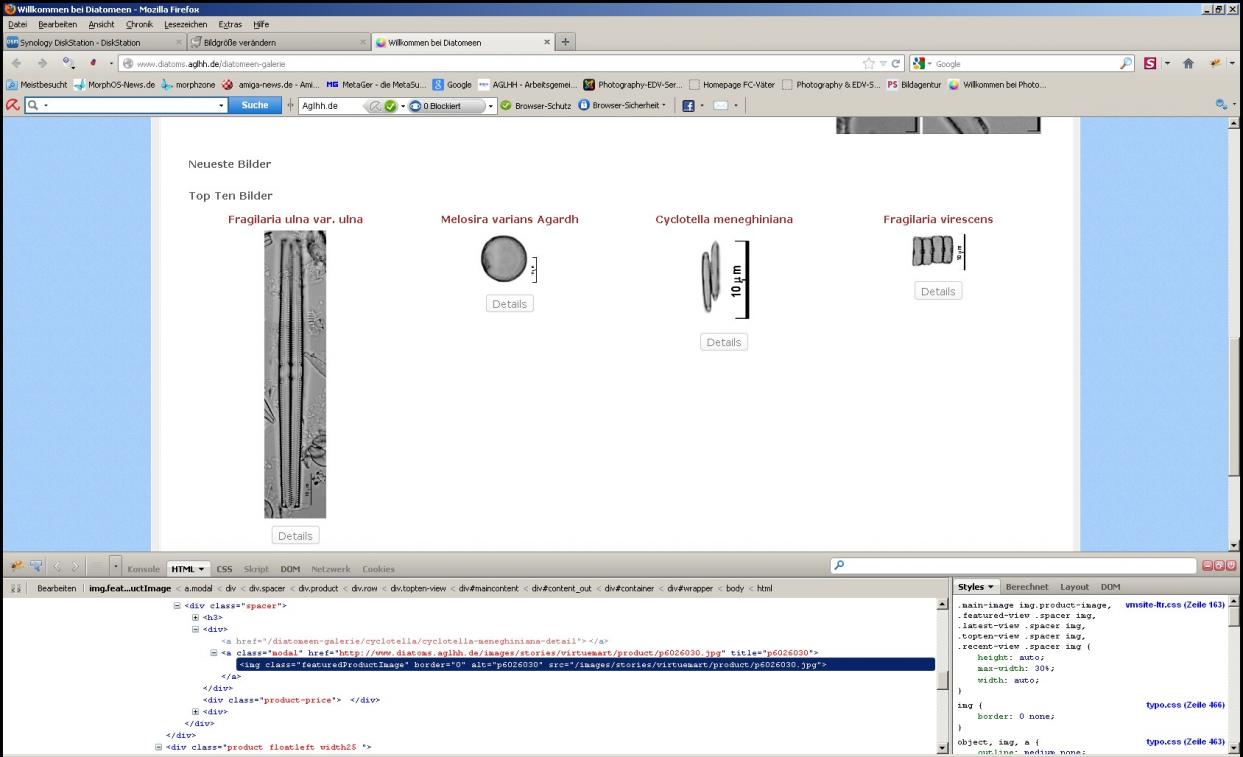1243x757 pixels.
Task: Open a new browser tab with plus button
Action: (x=565, y=42)
